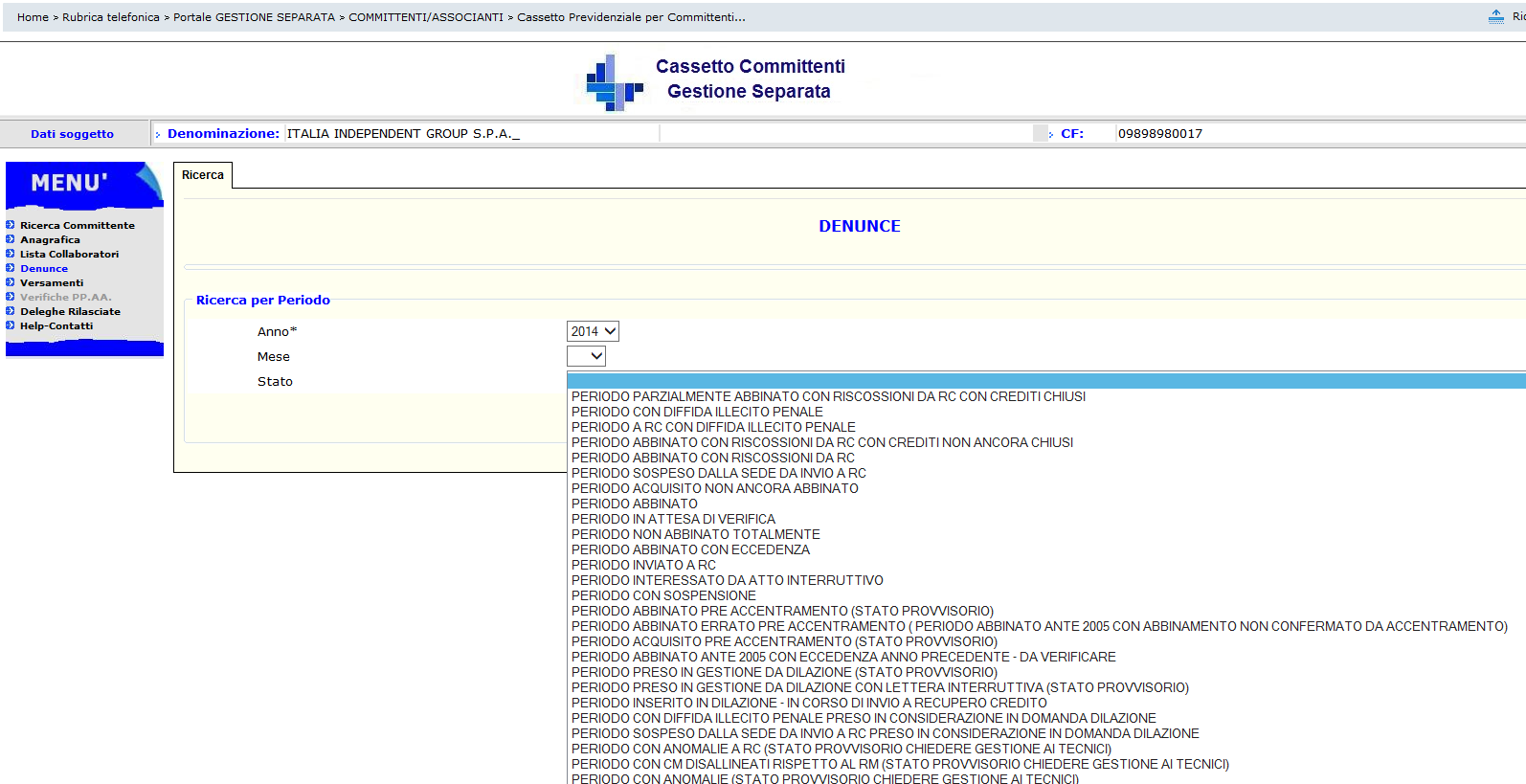Select the plain PERIODO ABBINATO option
This screenshot has height=784, width=1526.
click(1046, 504)
